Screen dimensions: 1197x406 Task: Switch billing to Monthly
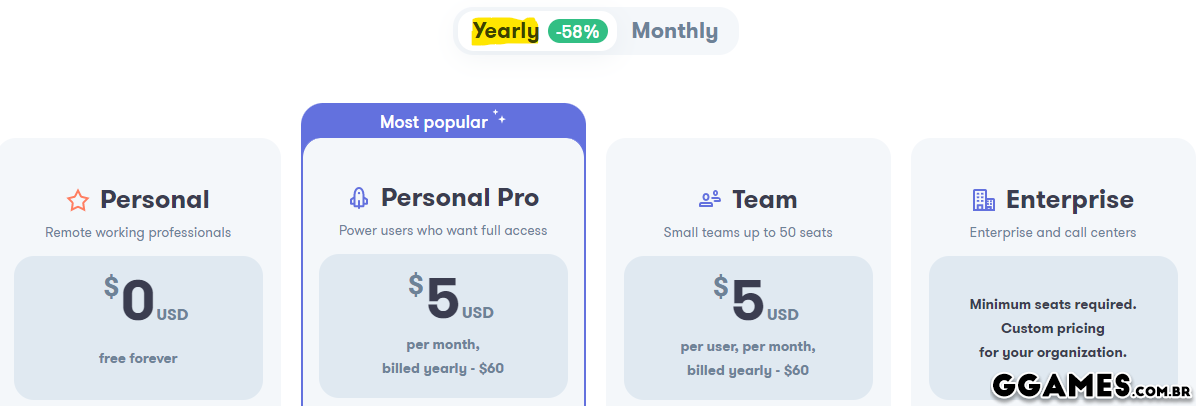(x=675, y=31)
